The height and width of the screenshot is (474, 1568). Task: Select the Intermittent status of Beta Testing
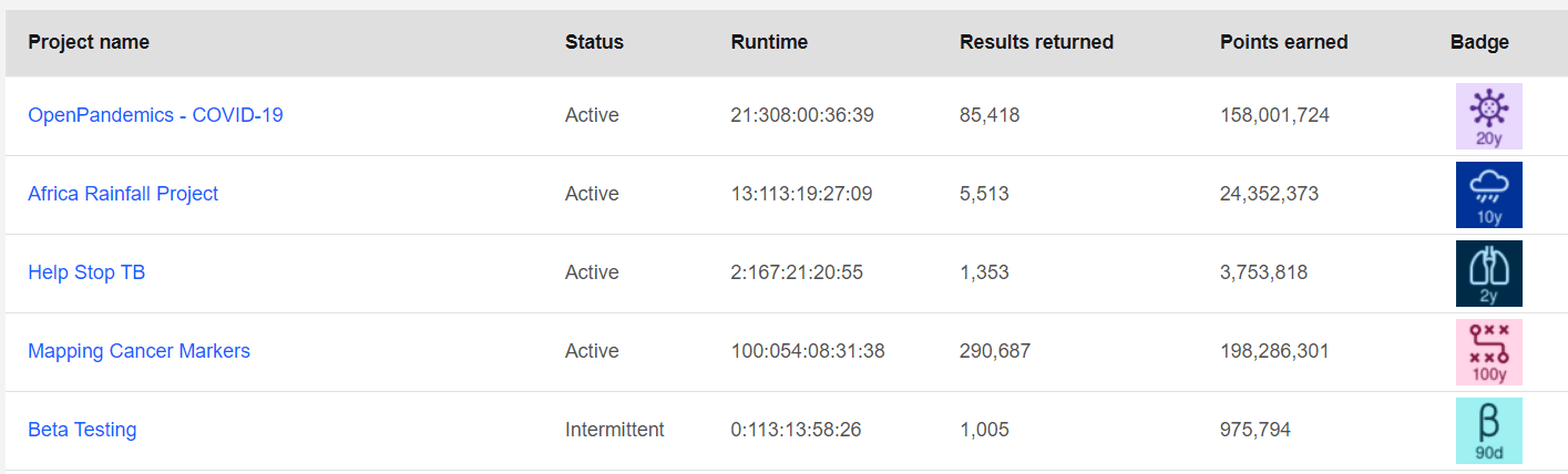pos(614,429)
